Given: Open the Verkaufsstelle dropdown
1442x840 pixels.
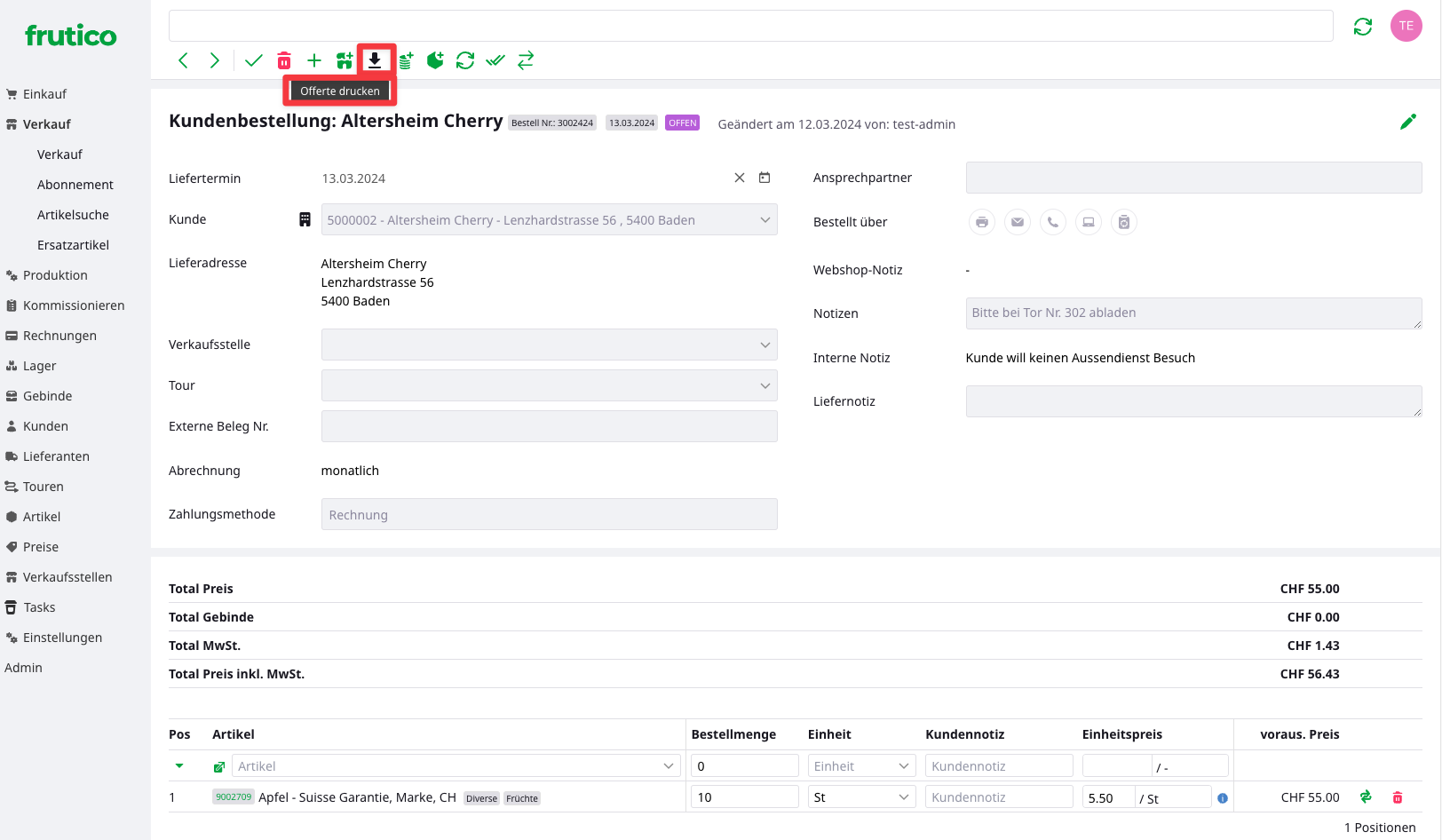Looking at the screenshot, I should point(549,345).
